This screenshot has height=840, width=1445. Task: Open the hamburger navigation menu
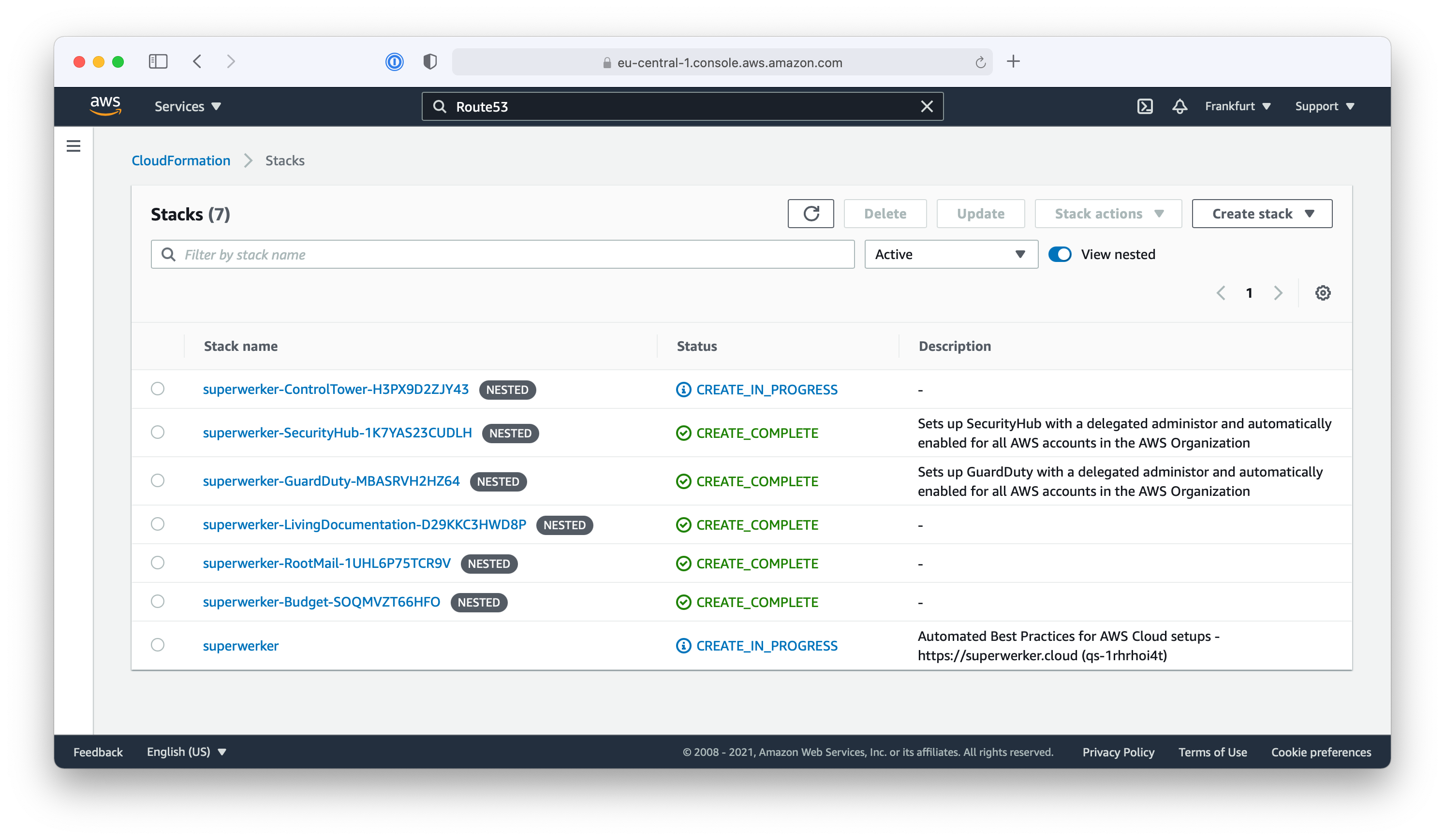point(74,146)
